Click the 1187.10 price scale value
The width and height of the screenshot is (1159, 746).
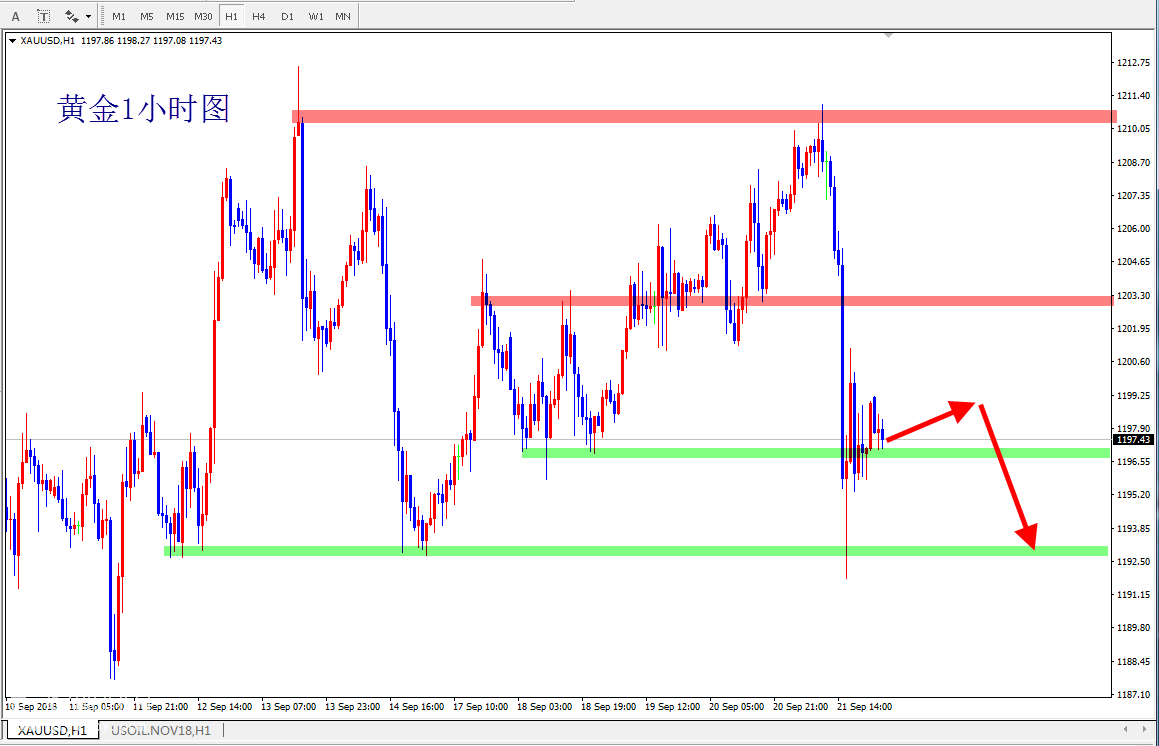pyautogui.click(x=1134, y=694)
